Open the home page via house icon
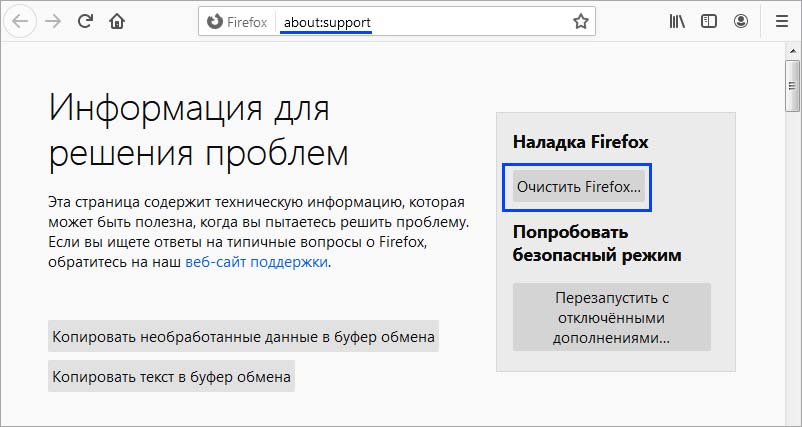The width and height of the screenshot is (802, 427). 117,21
